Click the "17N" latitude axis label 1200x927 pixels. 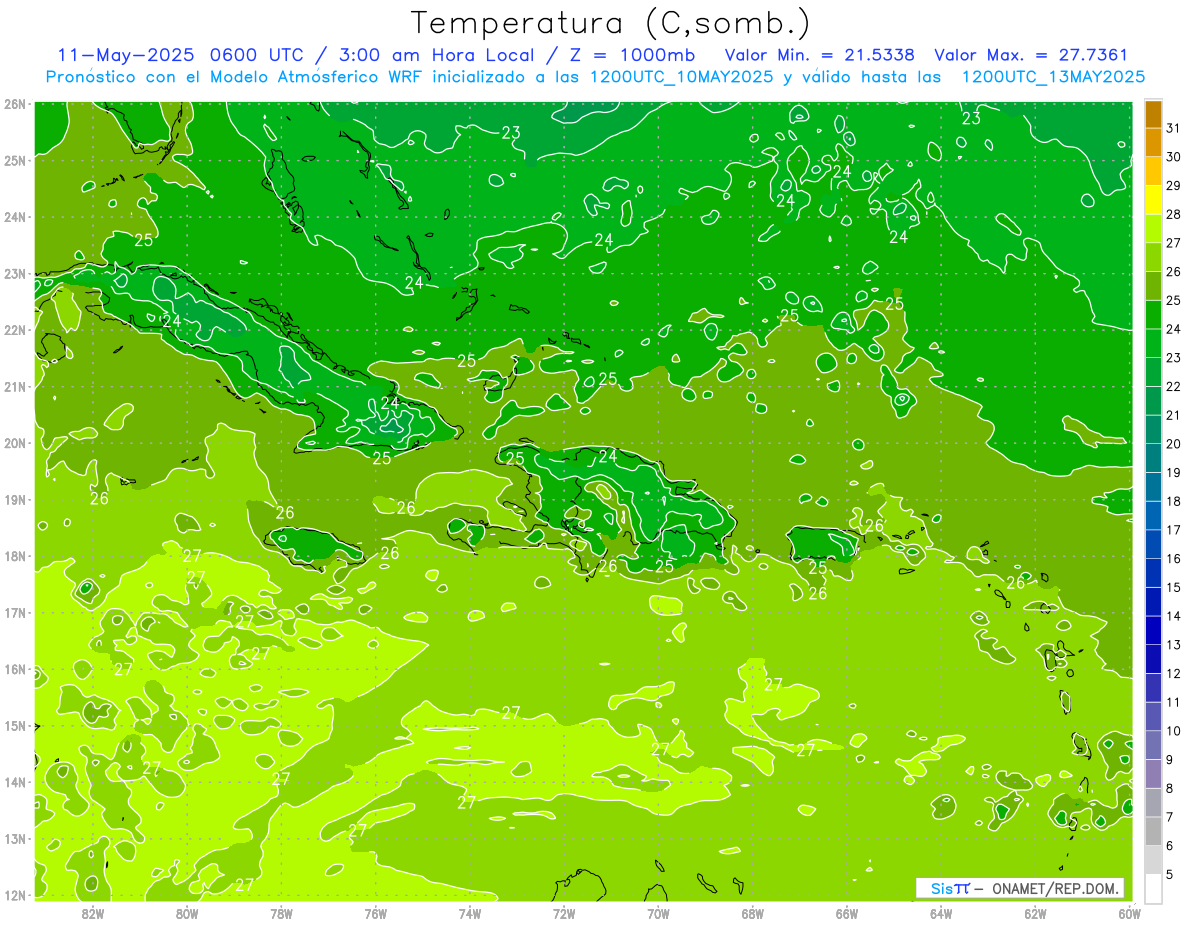point(15,612)
